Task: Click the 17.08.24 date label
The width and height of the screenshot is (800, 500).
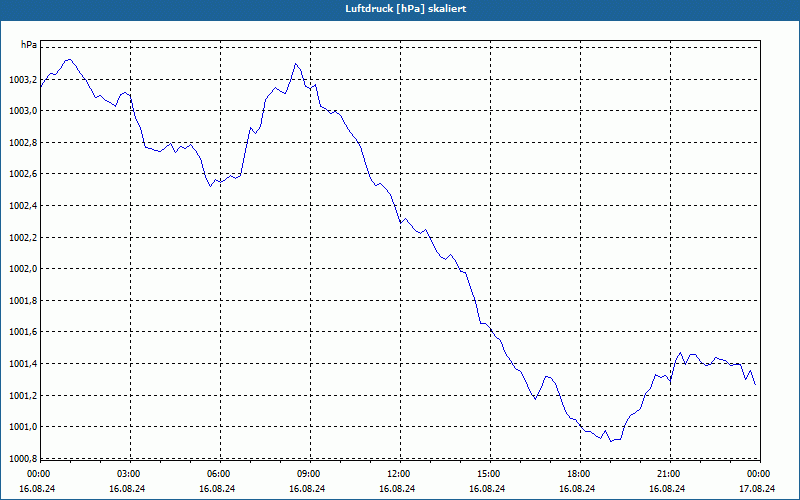Action: [x=757, y=488]
